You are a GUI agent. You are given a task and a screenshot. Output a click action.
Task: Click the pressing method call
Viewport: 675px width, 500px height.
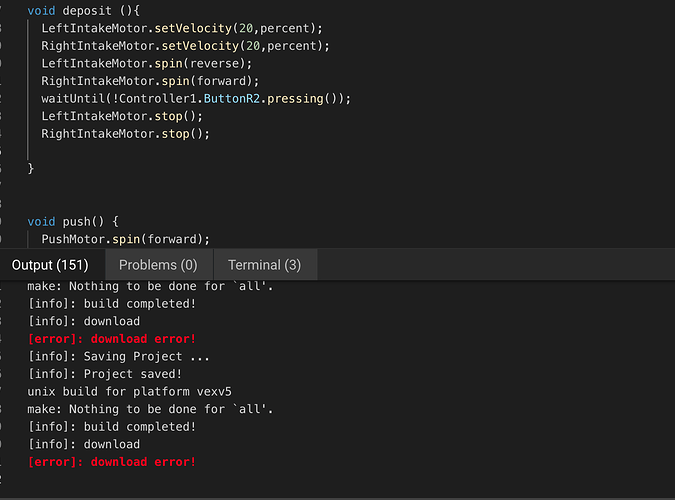295,99
